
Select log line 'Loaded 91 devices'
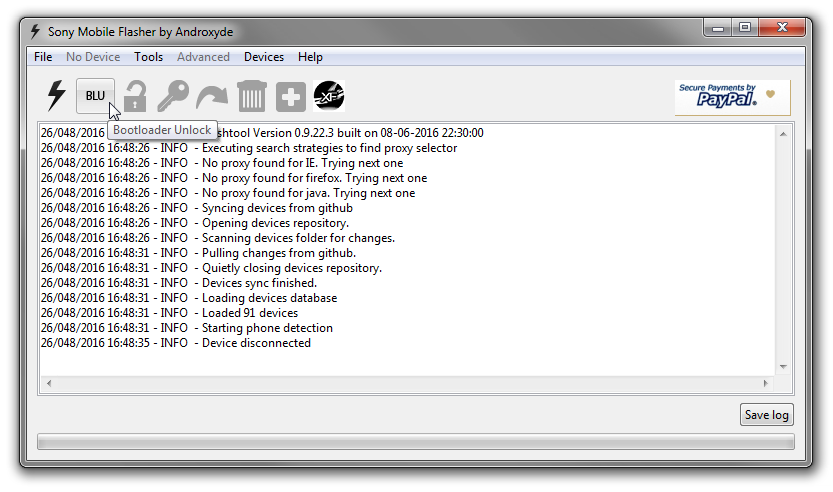pos(169,313)
